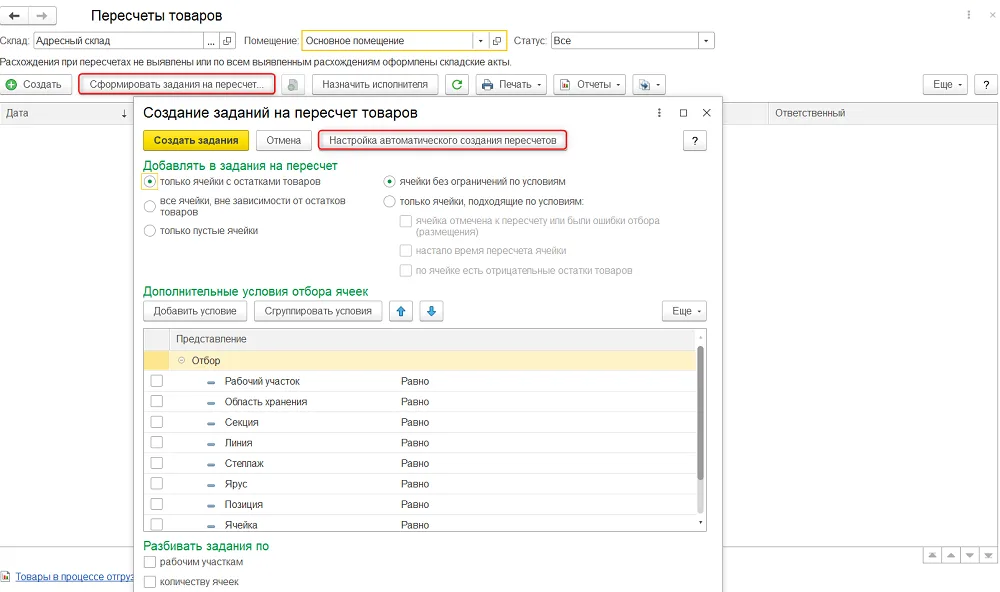Open the Склад field selection ellipsis

tap(211, 41)
